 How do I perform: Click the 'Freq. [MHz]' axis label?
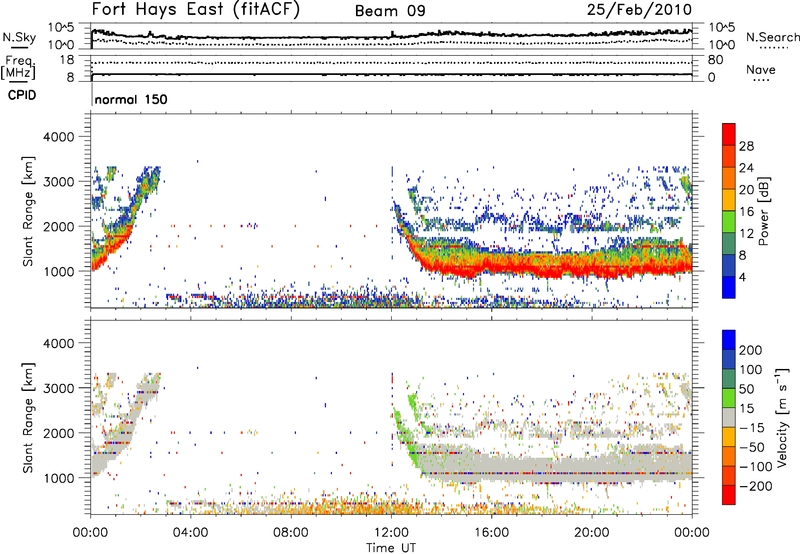point(19,68)
